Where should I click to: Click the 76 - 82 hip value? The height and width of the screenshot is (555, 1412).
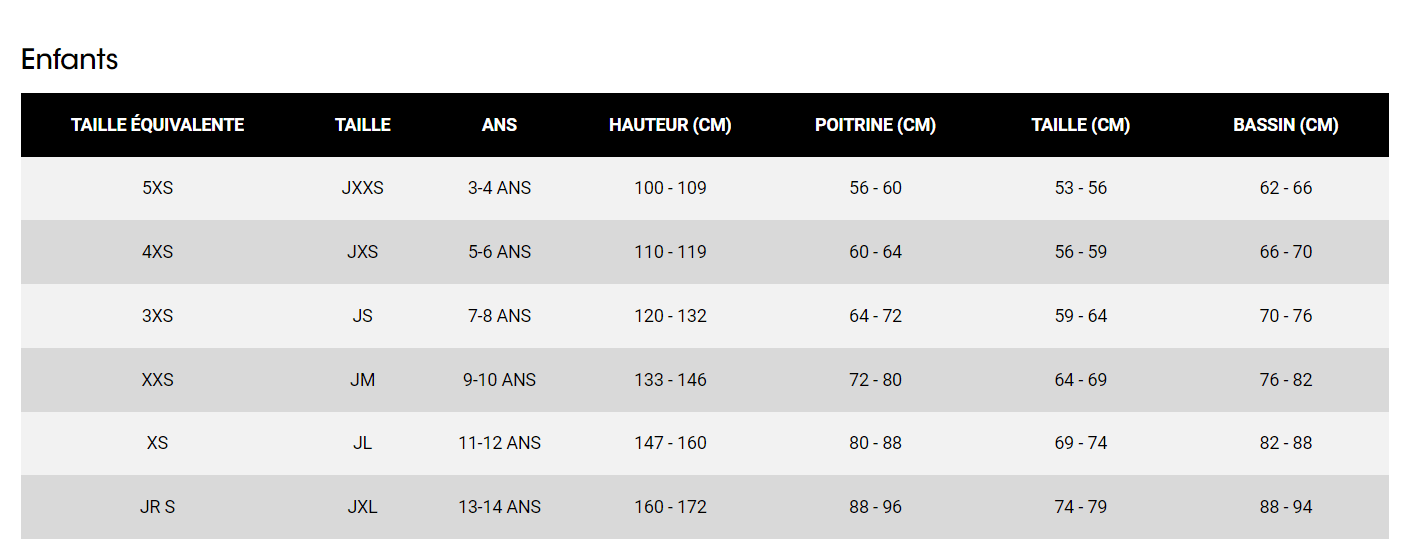point(1285,380)
